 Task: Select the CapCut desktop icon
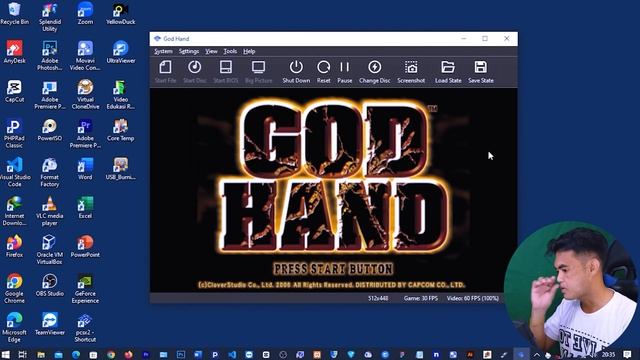[x=14, y=91]
